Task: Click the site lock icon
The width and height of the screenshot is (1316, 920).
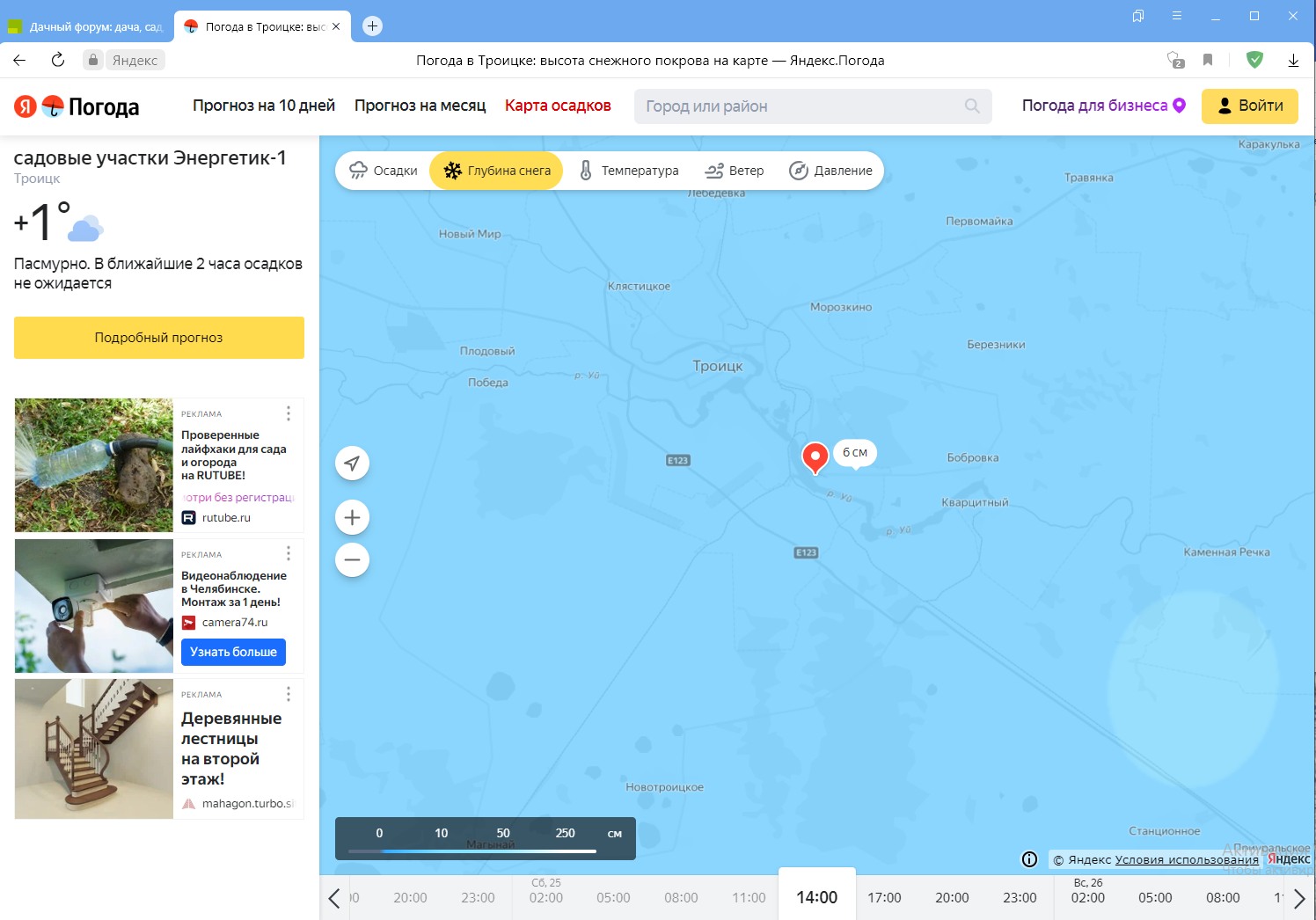Action: pyautogui.click(x=93, y=60)
